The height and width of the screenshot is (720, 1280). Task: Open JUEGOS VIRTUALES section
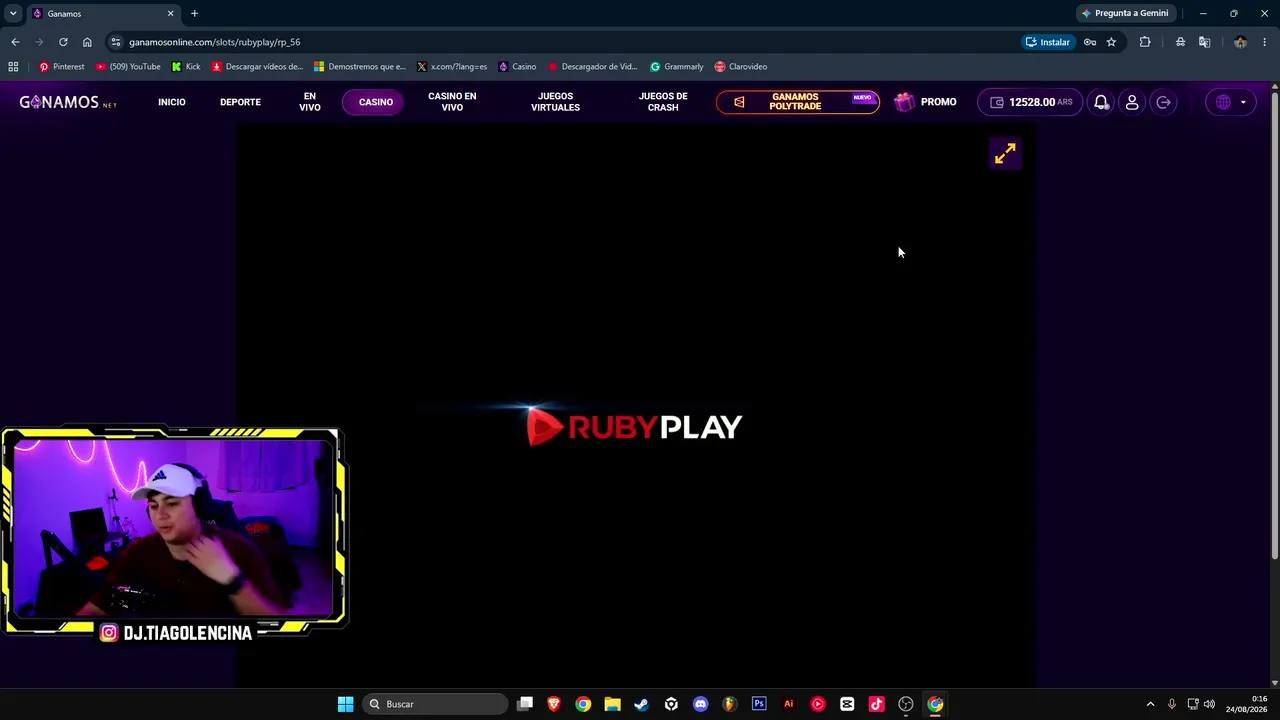[x=555, y=102]
